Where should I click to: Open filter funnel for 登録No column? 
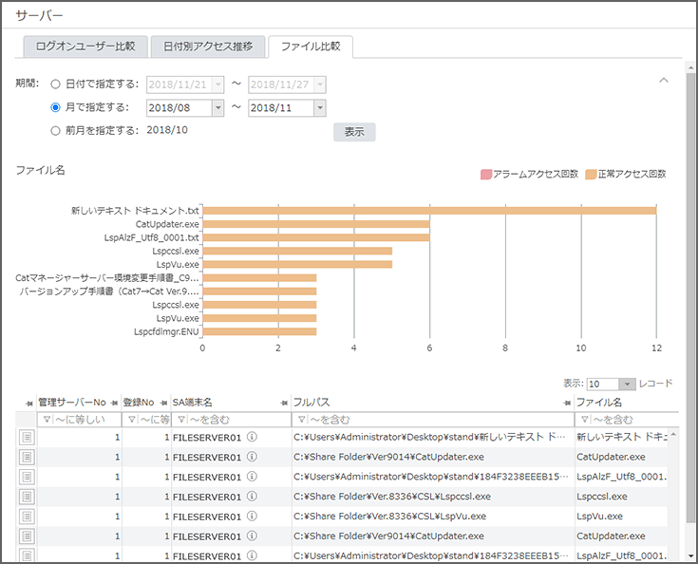132,420
